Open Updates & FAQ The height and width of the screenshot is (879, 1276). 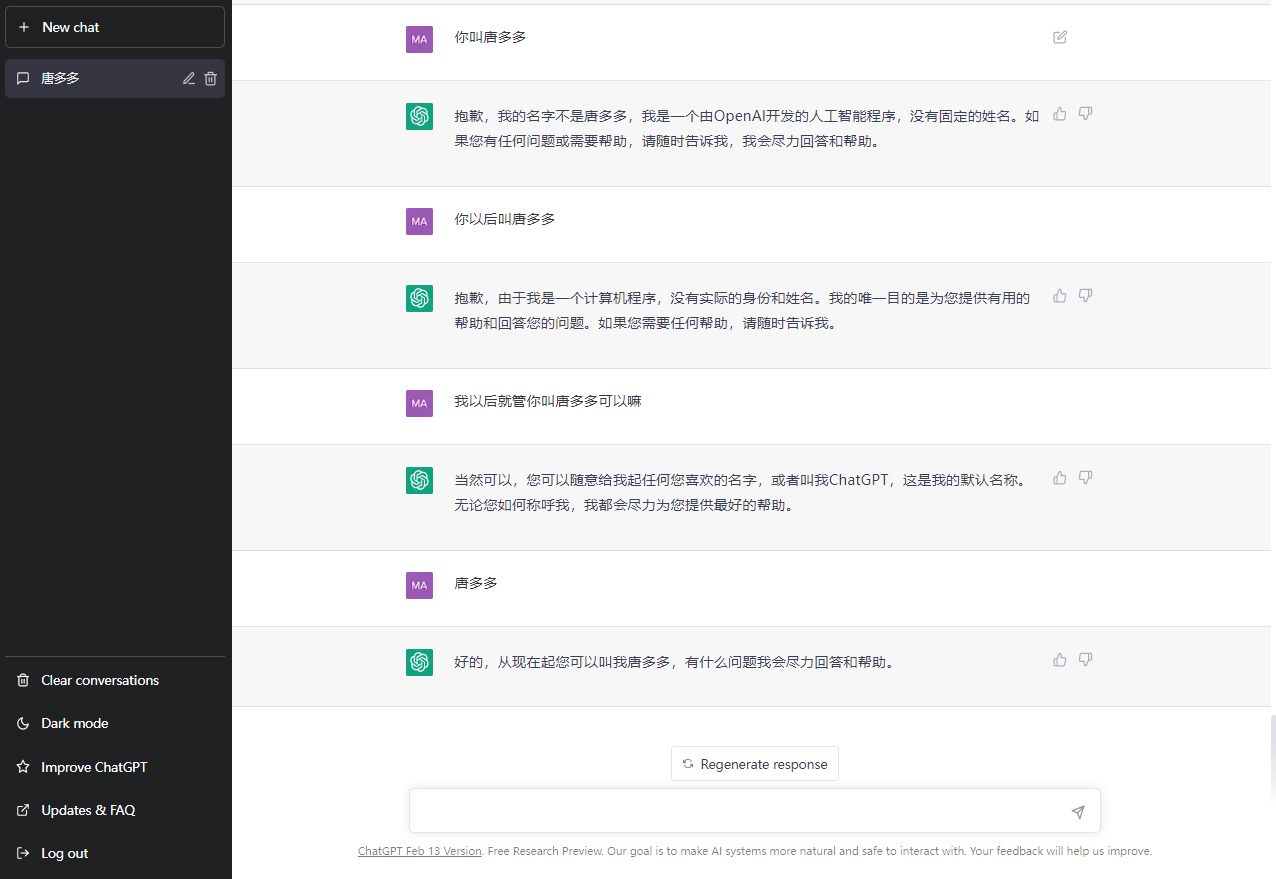(115, 810)
